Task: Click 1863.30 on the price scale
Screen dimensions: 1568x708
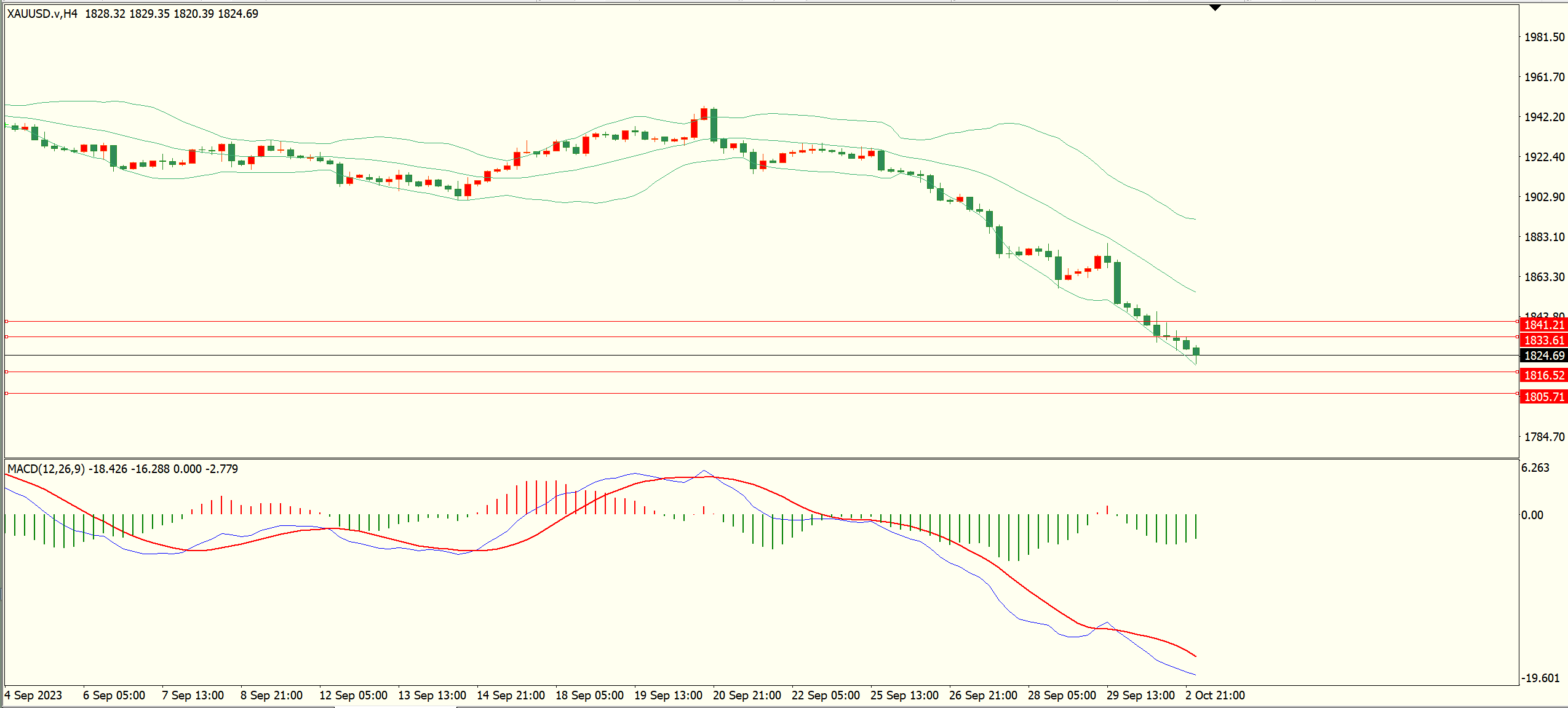Action: 1544,277
